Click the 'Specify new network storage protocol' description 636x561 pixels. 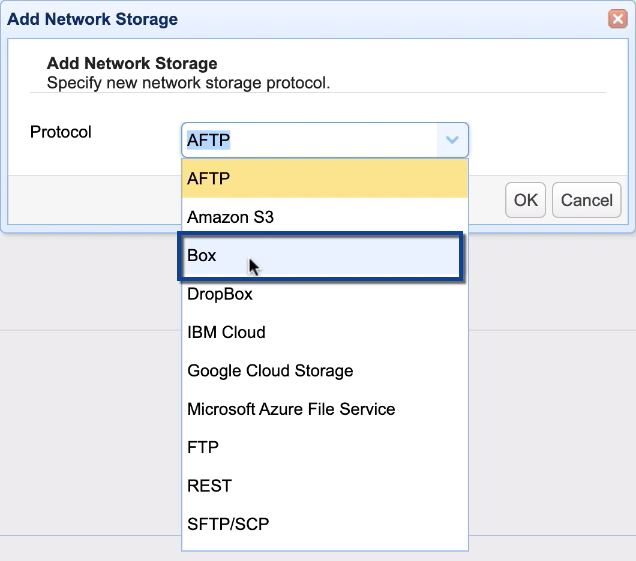pyautogui.click(x=188, y=82)
